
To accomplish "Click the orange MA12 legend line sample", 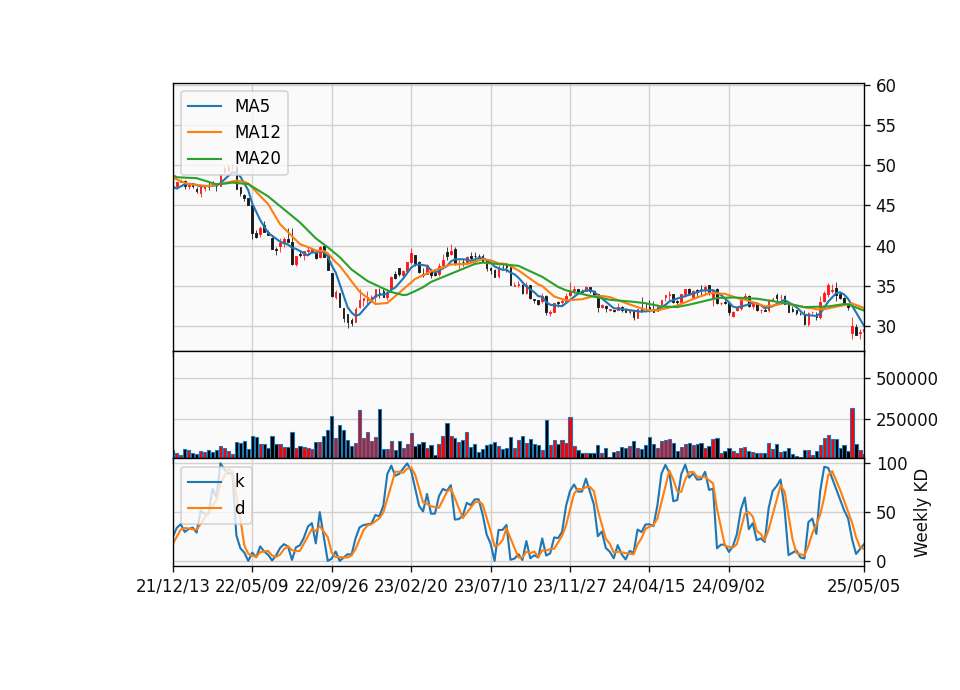I will (204, 132).
